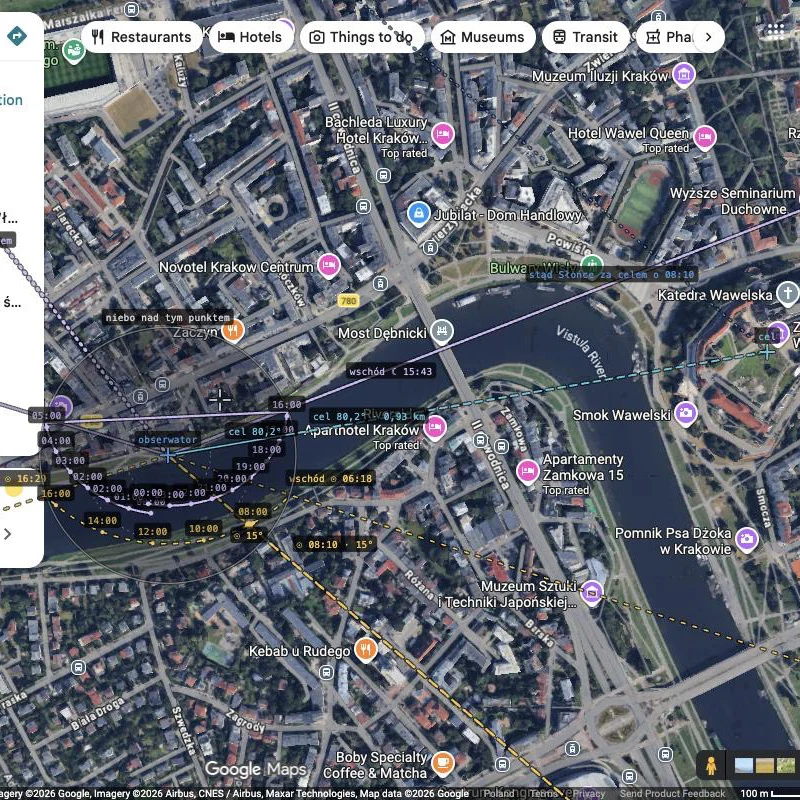Open the Terms link at bottom
800x800 pixels.
543,793
